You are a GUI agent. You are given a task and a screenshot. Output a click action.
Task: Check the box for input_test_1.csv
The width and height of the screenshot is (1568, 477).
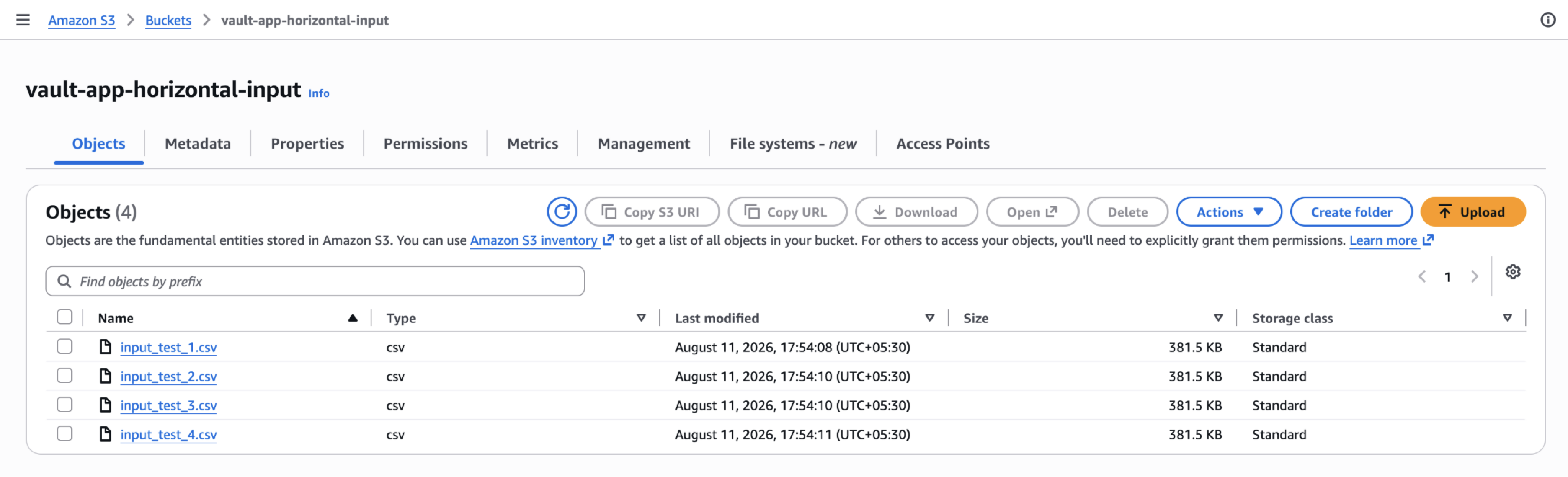(x=65, y=346)
